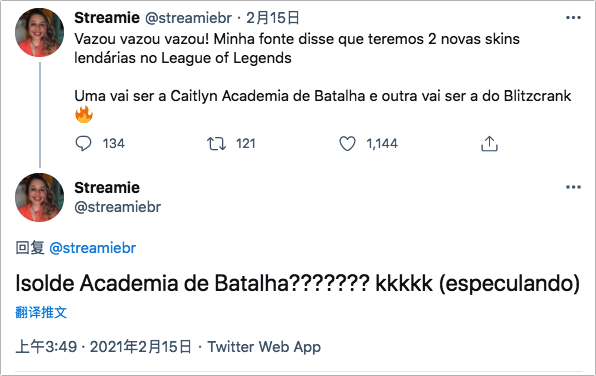Click the retweet arrows icon
596x376 pixels.
(216, 144)
